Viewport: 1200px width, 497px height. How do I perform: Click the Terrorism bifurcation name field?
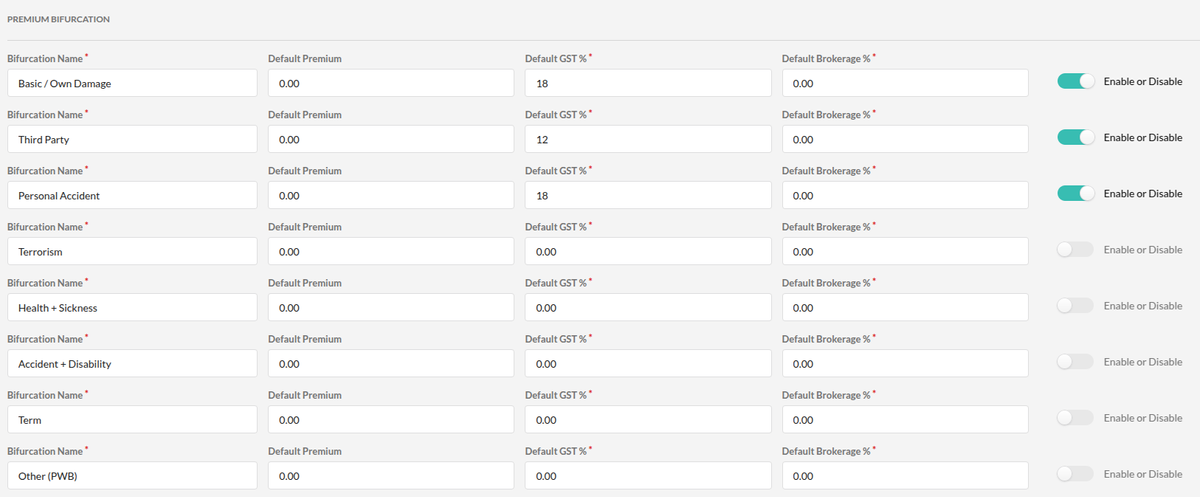(x=132, y=251)
